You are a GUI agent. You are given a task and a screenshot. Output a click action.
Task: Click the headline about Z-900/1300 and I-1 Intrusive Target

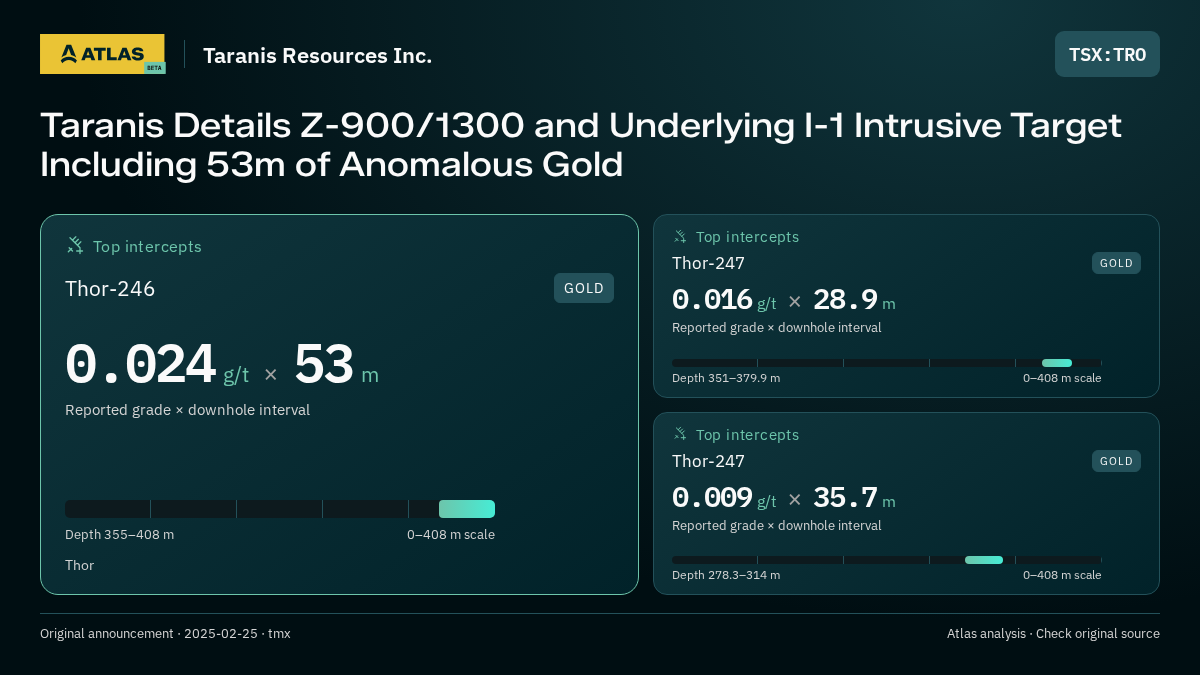(581, 145)
